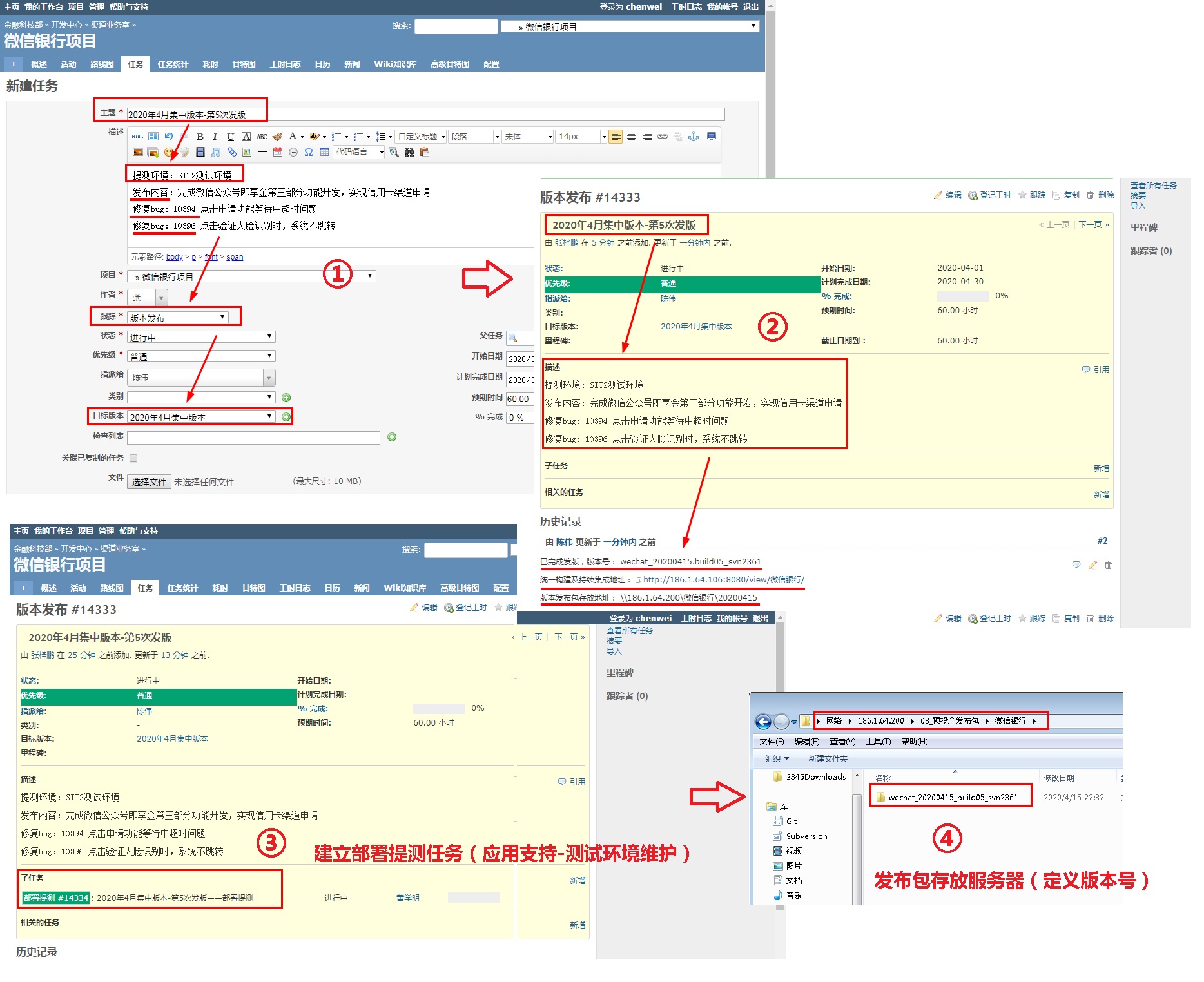This screenshot has width=1204, height=982.
Task: Open the 代码语言 code language dropdown
Action: (359, 152)
